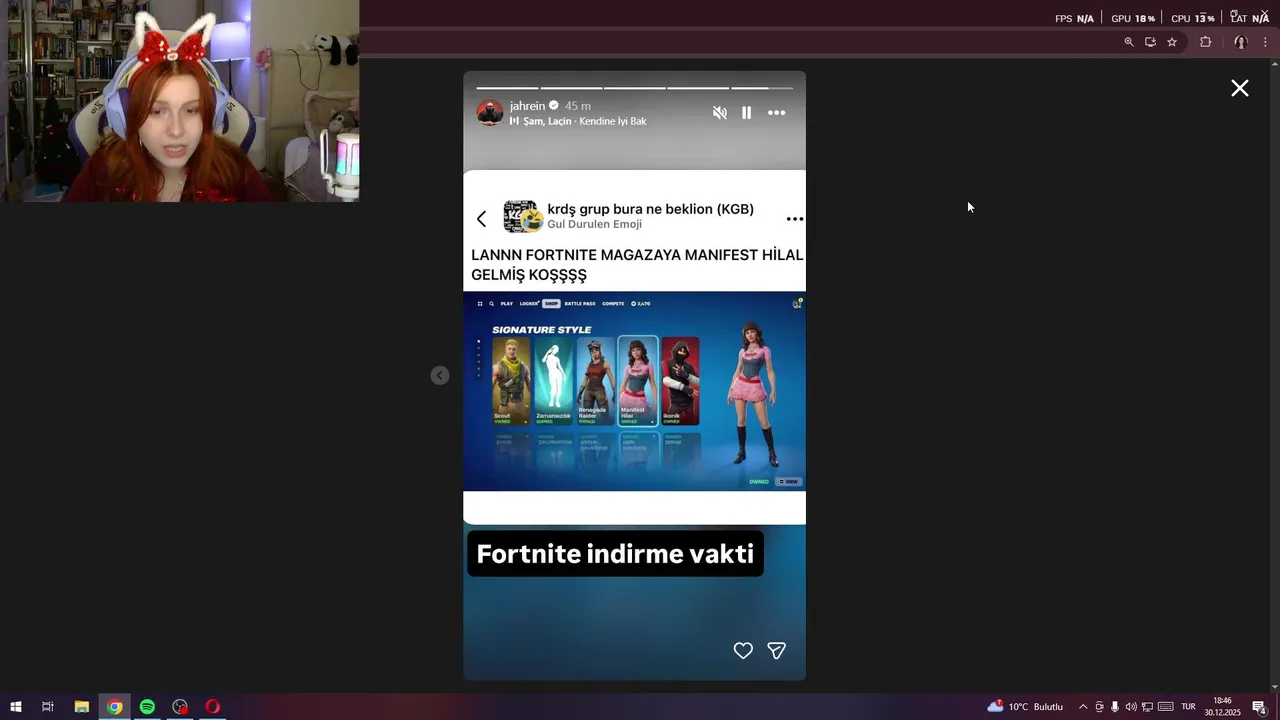Click the KGB group avatar in the post
The height and width of the screenshot is (720, 1280).
(523, 217)
